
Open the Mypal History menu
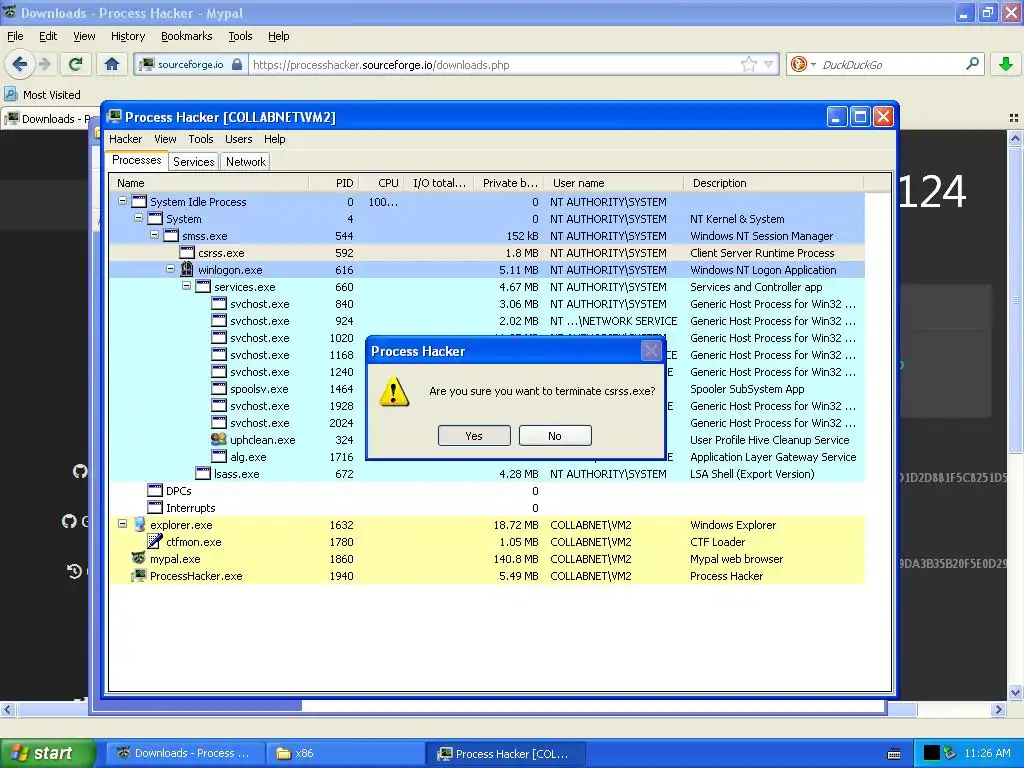(x=127, y=36)
